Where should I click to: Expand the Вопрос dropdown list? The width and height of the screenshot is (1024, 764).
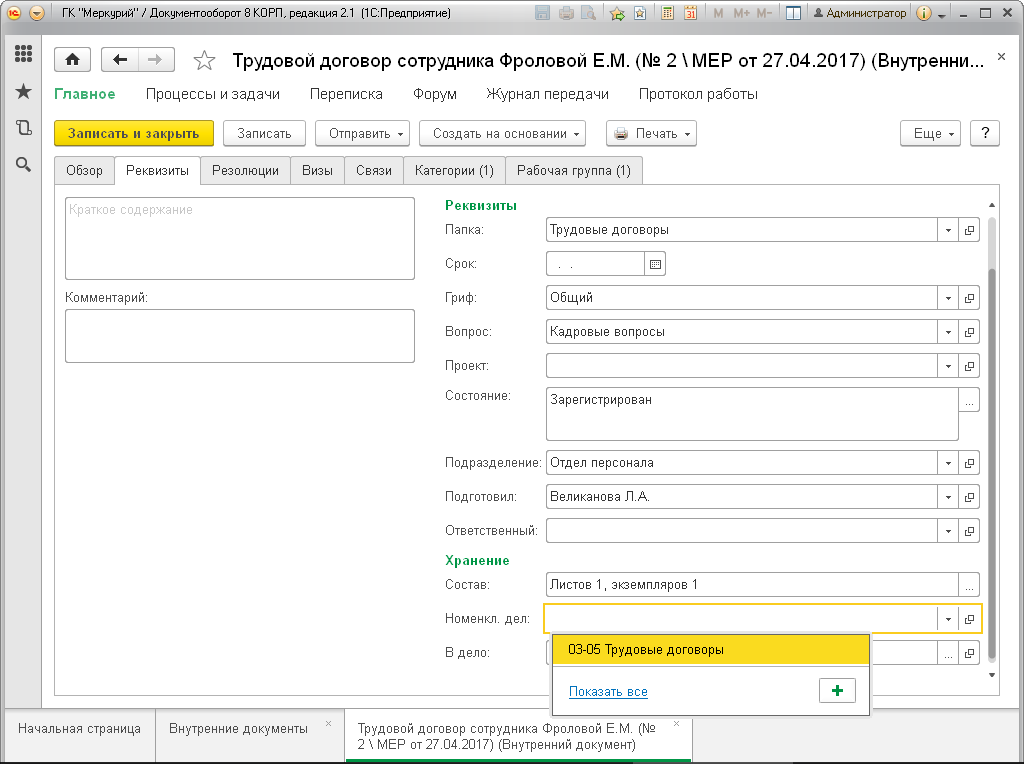tap(948, 332)
